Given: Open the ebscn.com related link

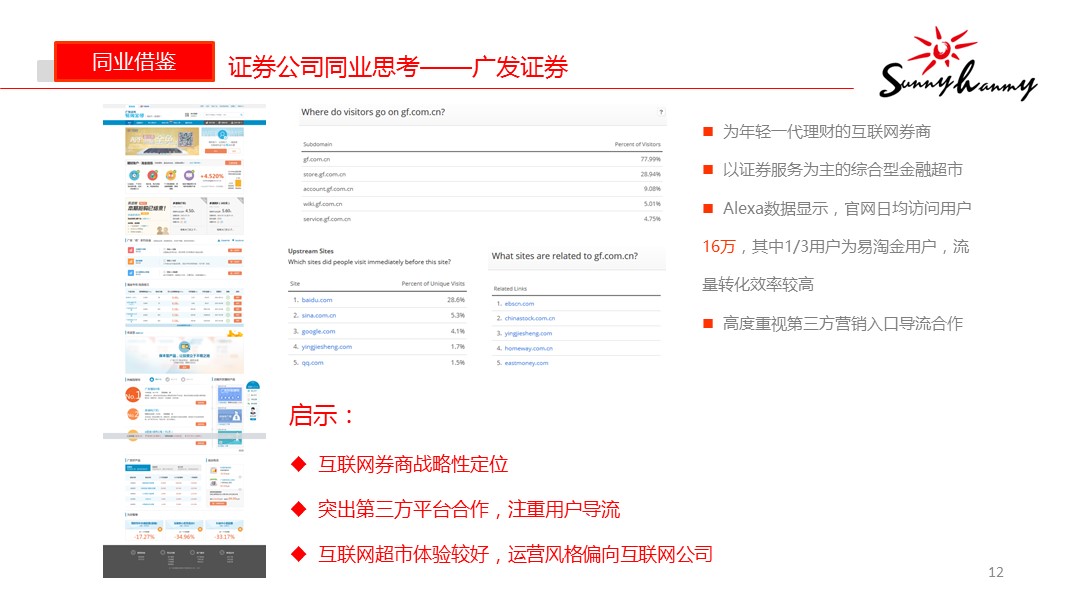Looking at the screenshot, I should [519, 304].
